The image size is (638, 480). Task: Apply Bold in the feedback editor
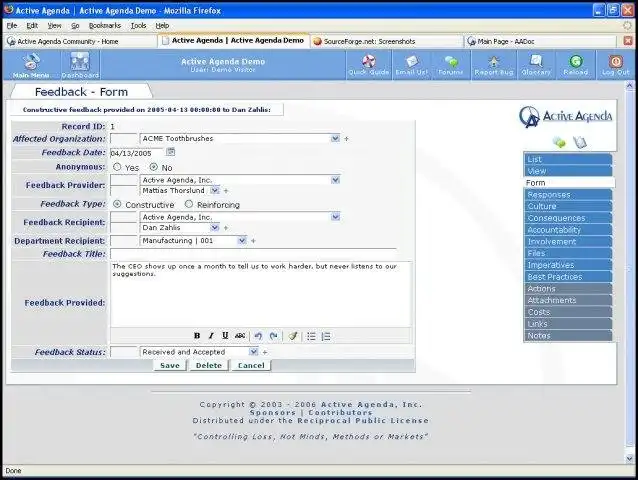tap(197, 336)
